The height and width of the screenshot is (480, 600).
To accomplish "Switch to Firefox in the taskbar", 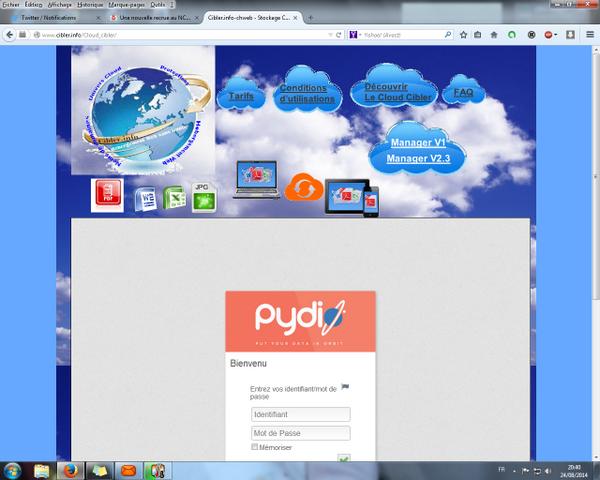I will pyautogui.click(x=70, y=471).
